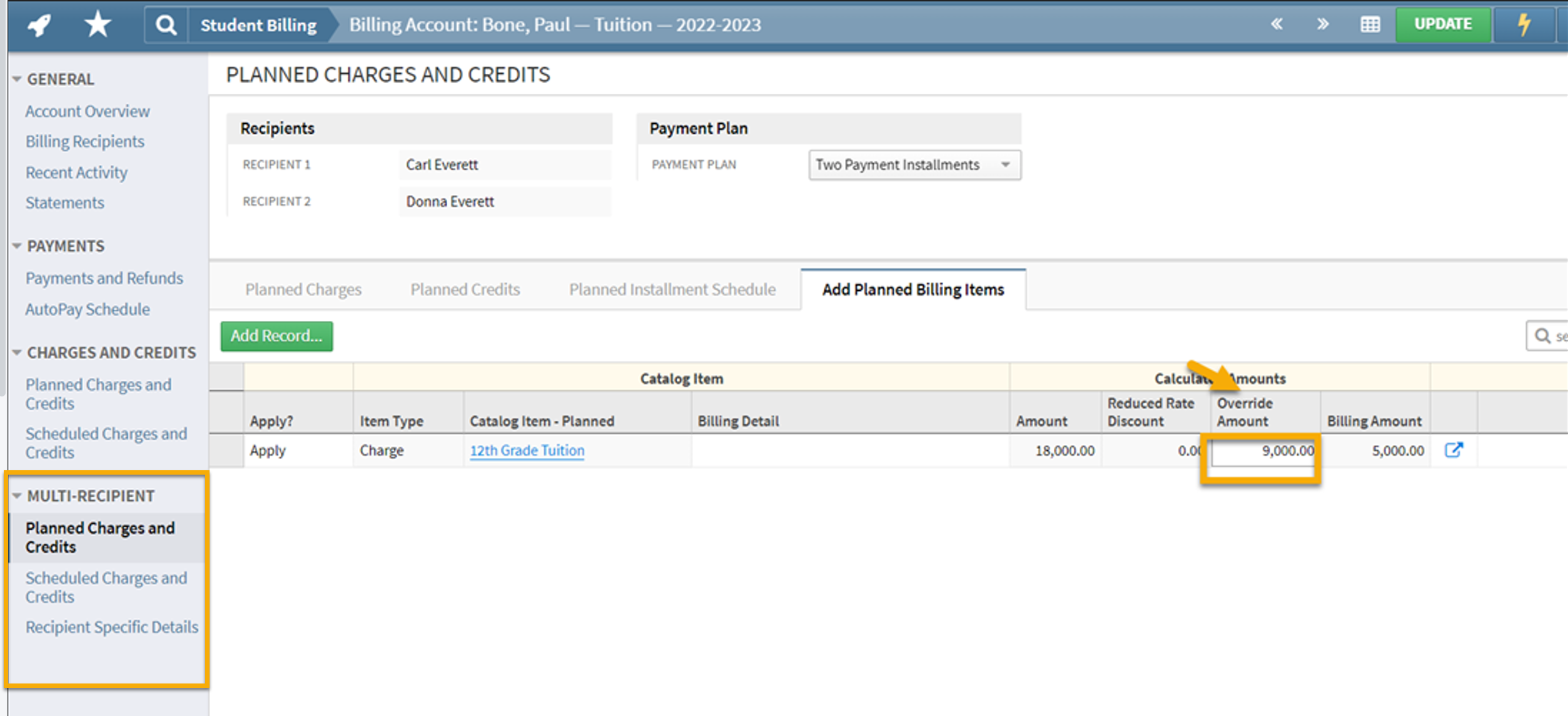Toggle Apply for the 12th Grade Tuition charge
The width and height of the screenshot is (1568, 716).
click(x=267, y=450)
